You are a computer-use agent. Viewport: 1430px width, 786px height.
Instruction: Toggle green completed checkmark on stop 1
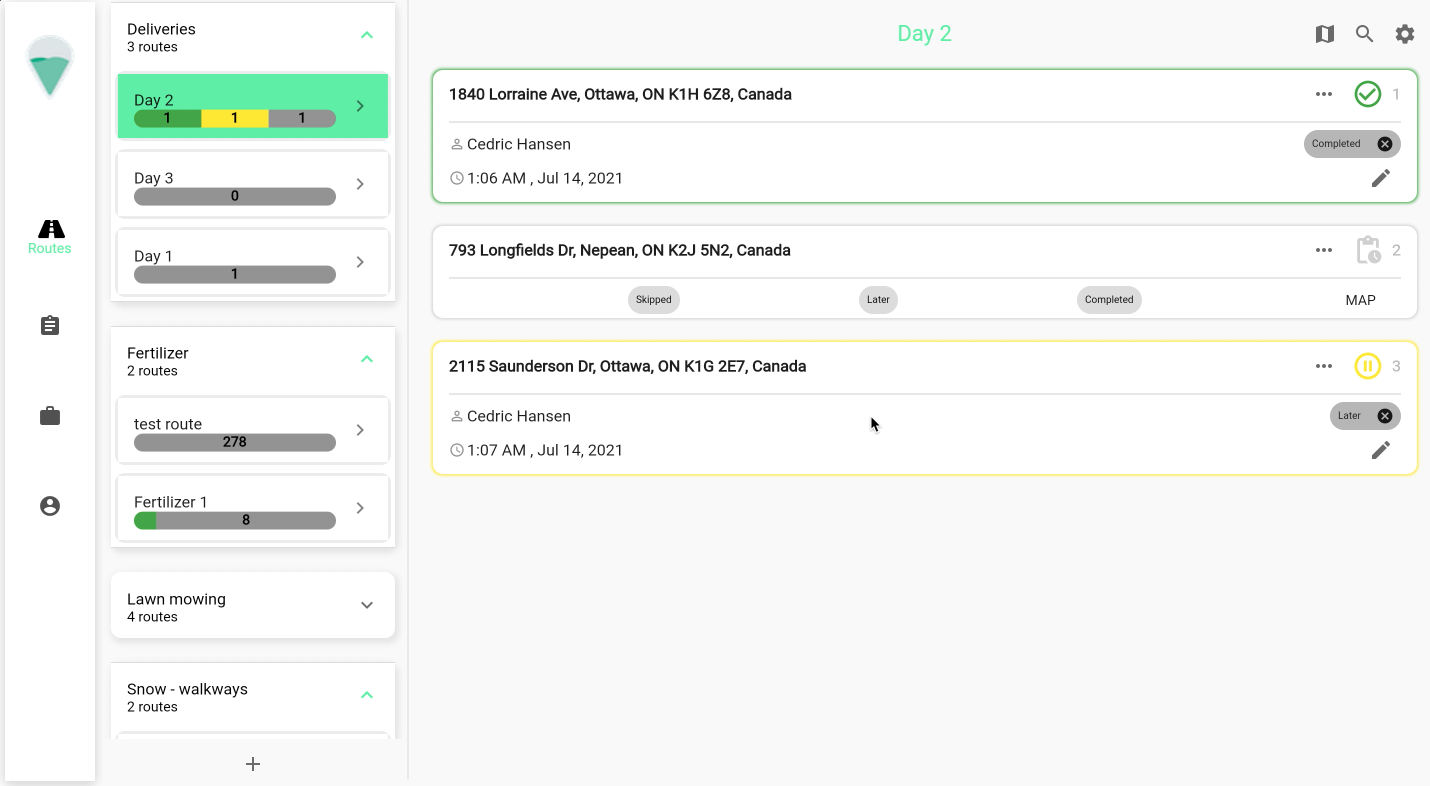point(1367,94)
